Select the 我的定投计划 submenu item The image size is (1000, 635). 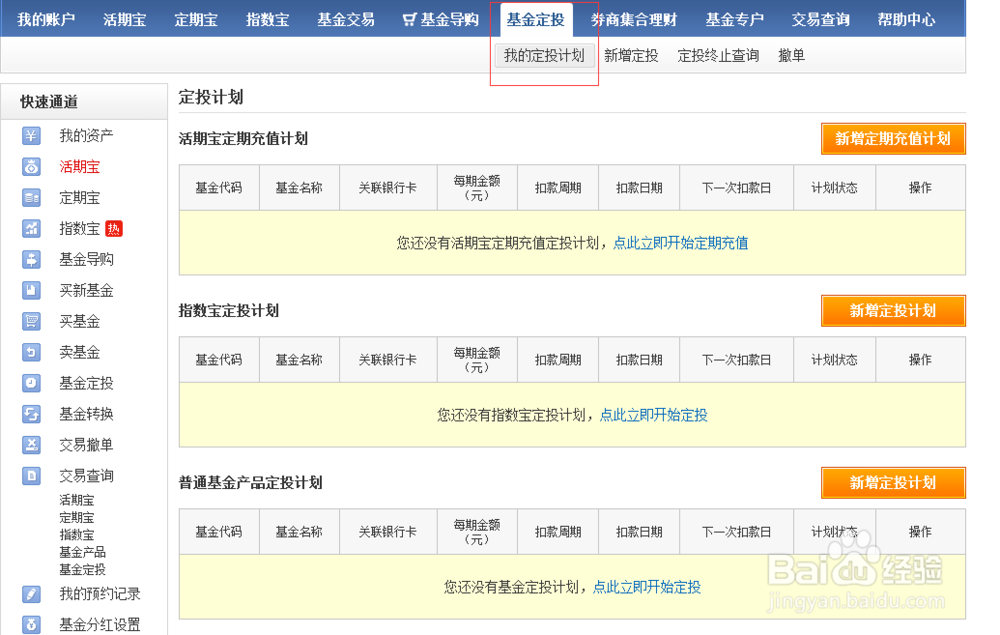click(545, 55)
